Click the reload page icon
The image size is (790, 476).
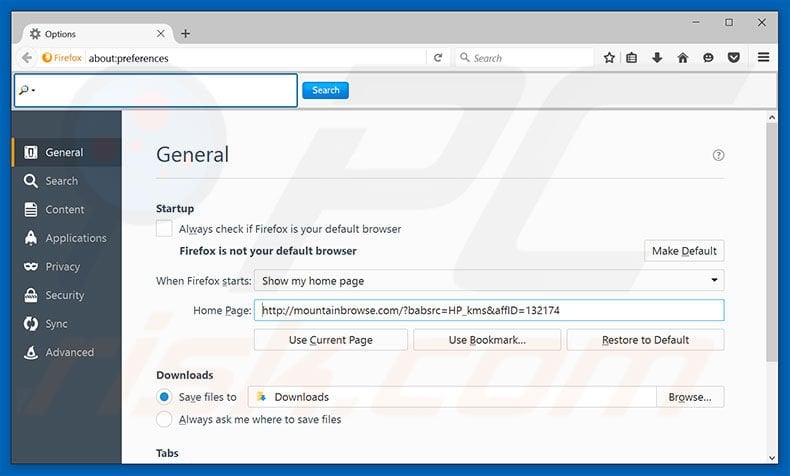coord(438,58)
